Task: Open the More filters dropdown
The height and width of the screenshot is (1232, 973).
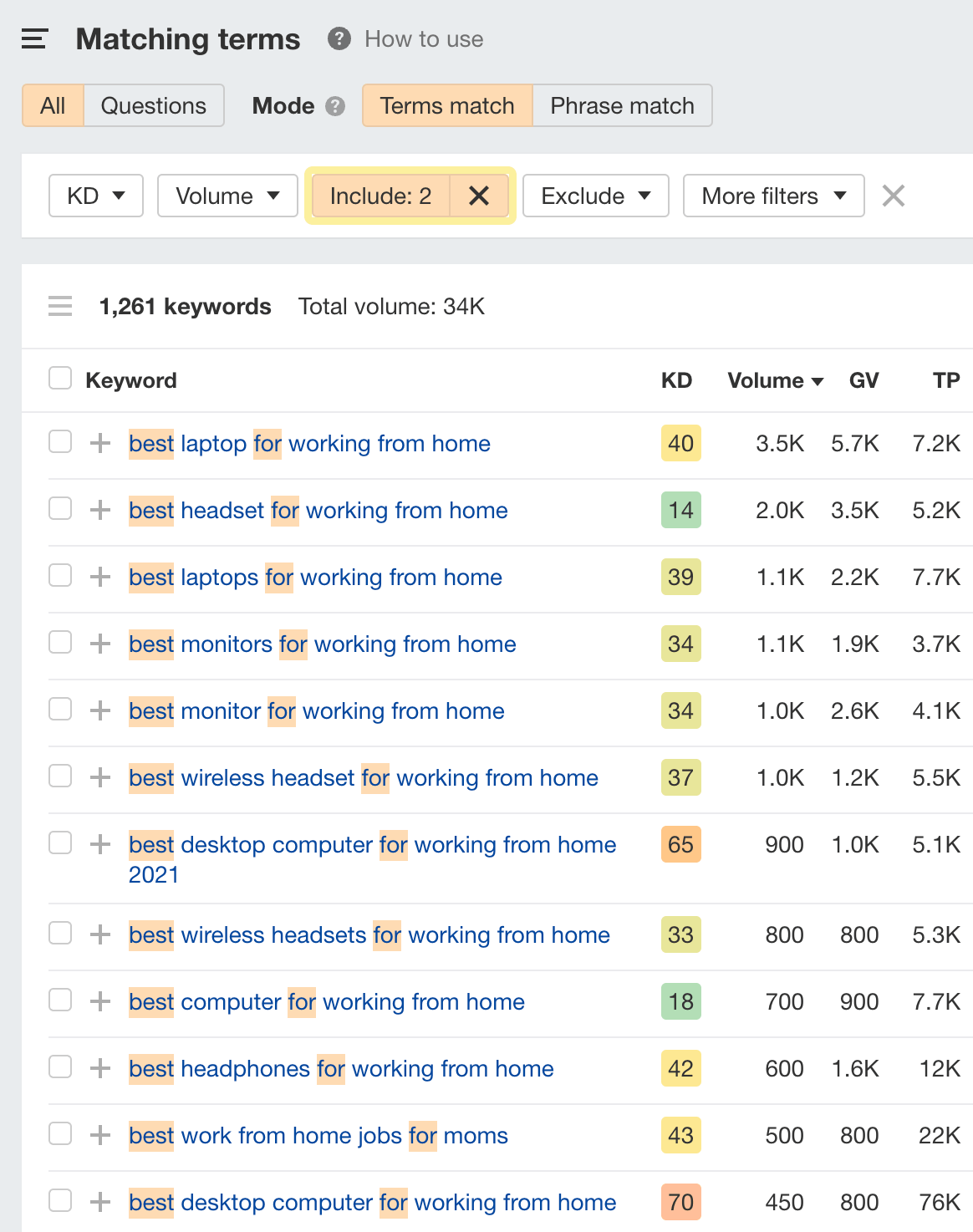Action: pyautogui.click(x=773, y=196)
